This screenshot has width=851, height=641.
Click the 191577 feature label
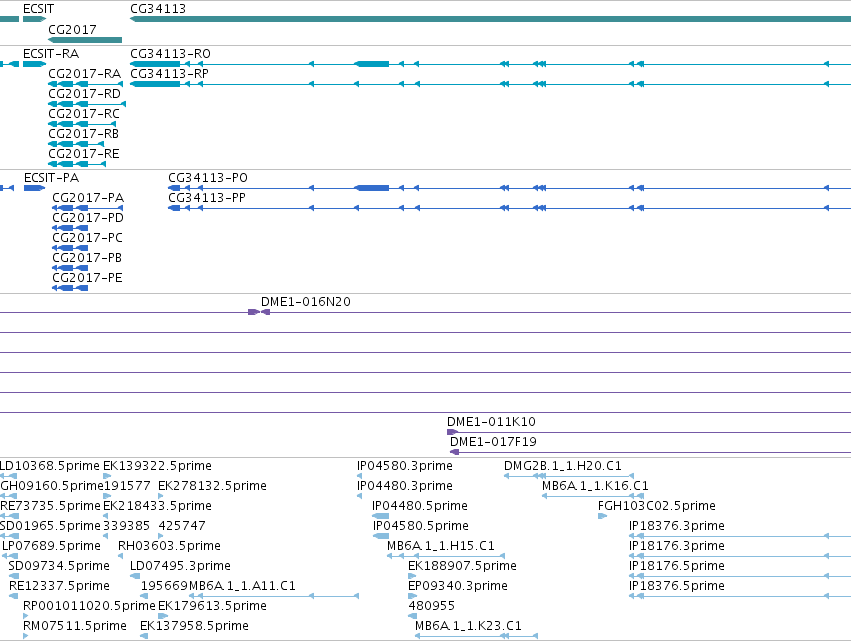coord(127,486)
